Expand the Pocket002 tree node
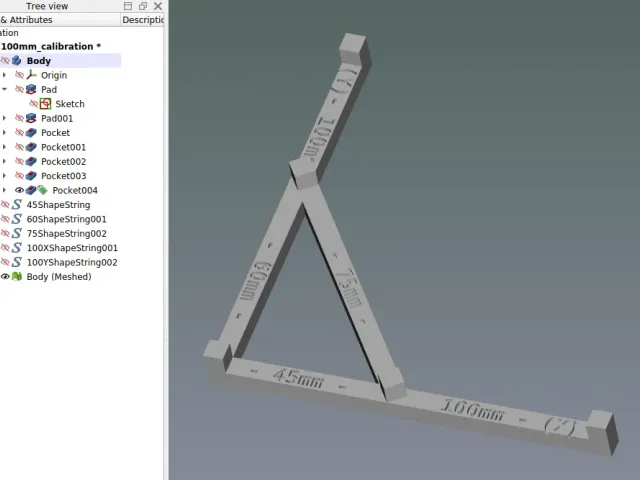Viewport: 640px width, 480px height. coord(4,162)
